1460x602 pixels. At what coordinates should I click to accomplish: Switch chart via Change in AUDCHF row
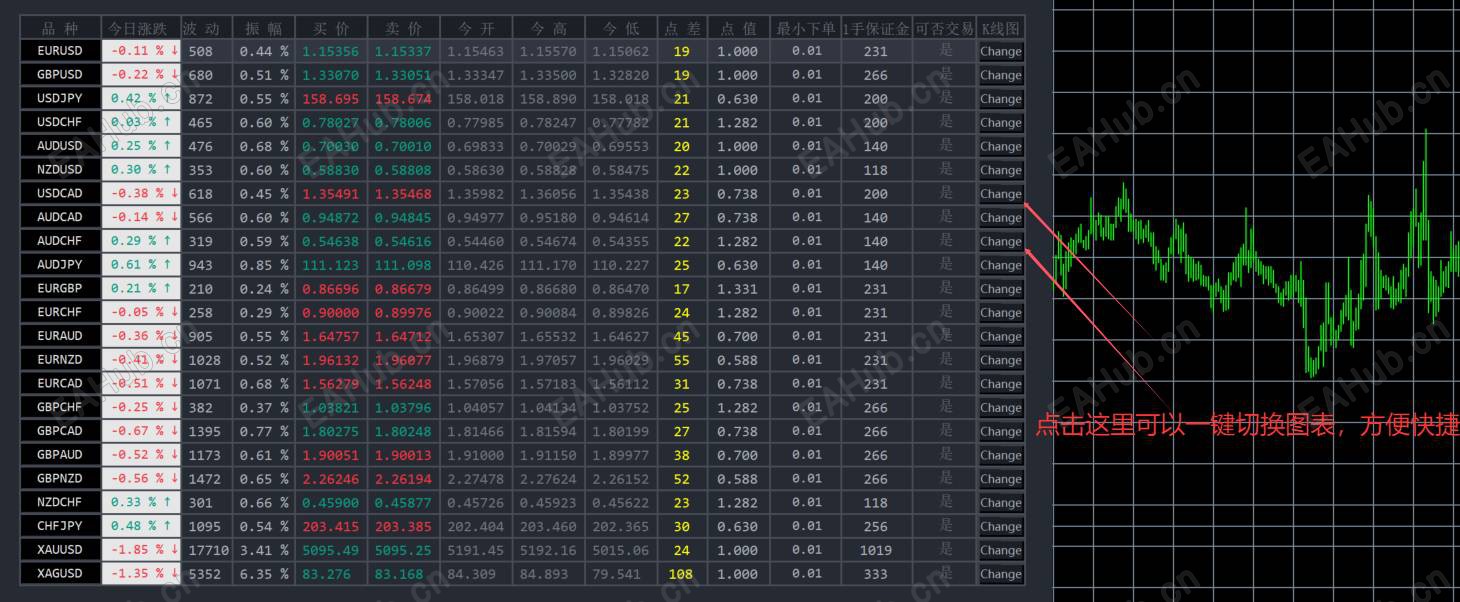click(x=1000, y=241)
